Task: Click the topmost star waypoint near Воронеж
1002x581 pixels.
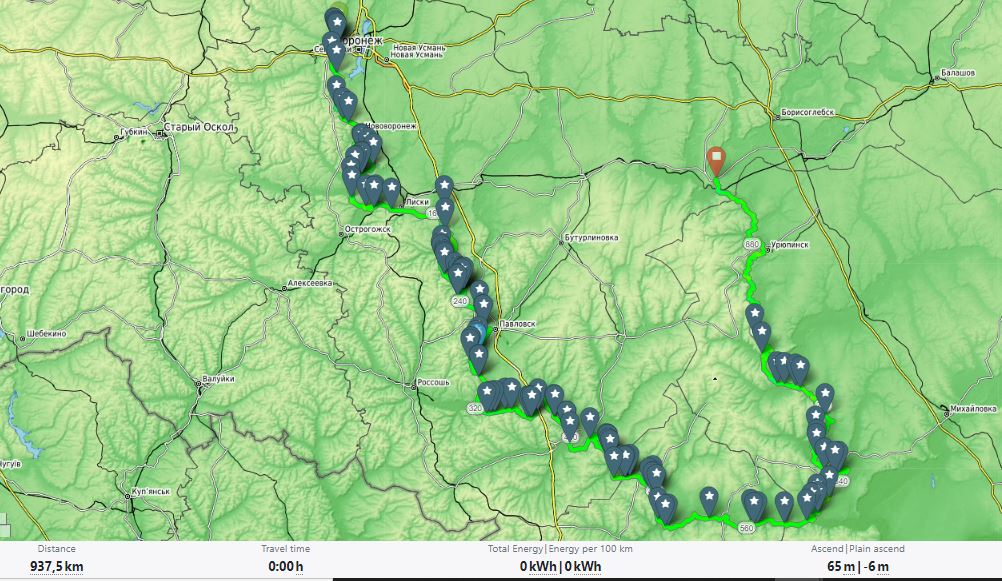Action: coord(336,24)
